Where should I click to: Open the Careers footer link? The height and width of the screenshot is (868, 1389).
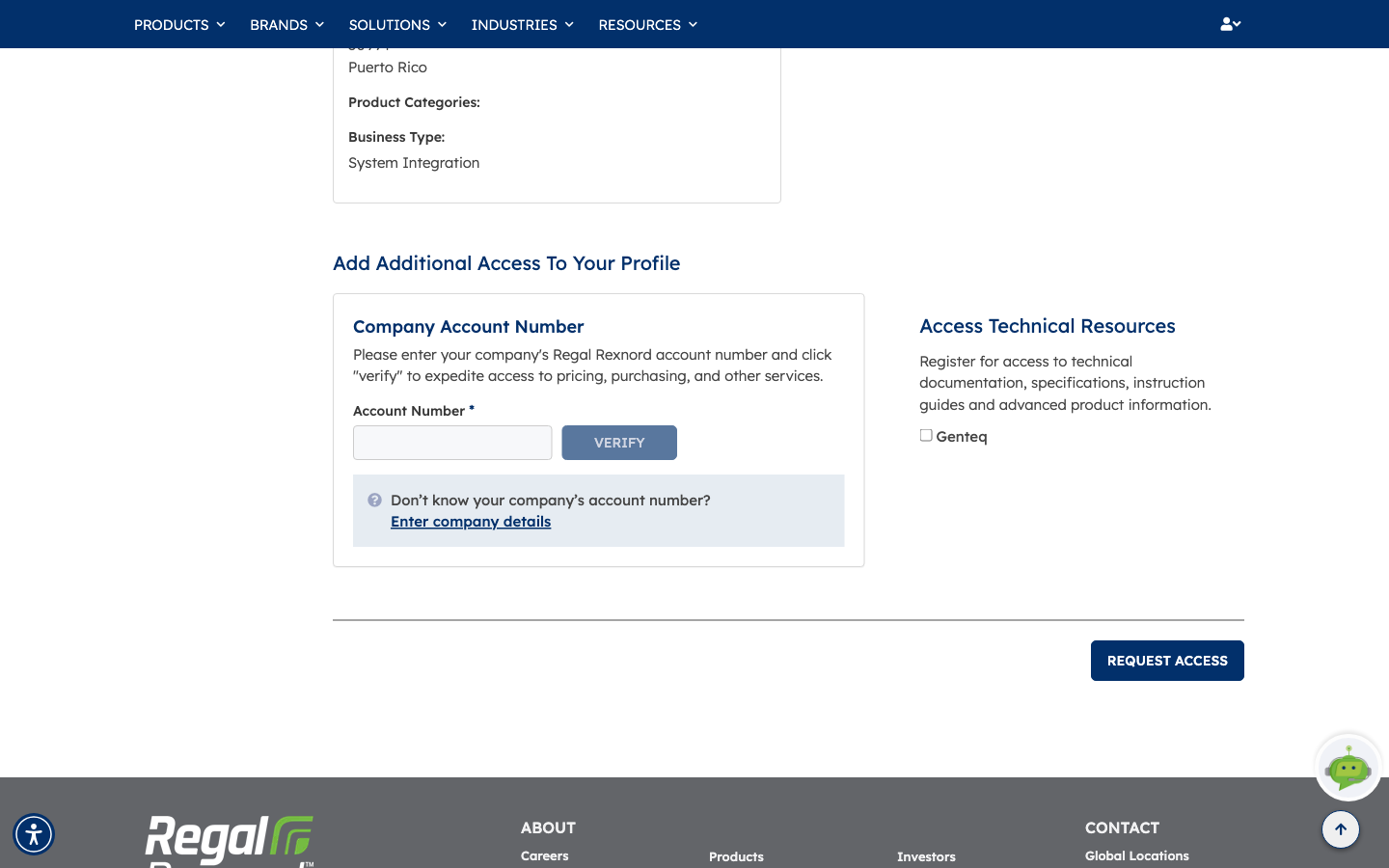[545, 855]
